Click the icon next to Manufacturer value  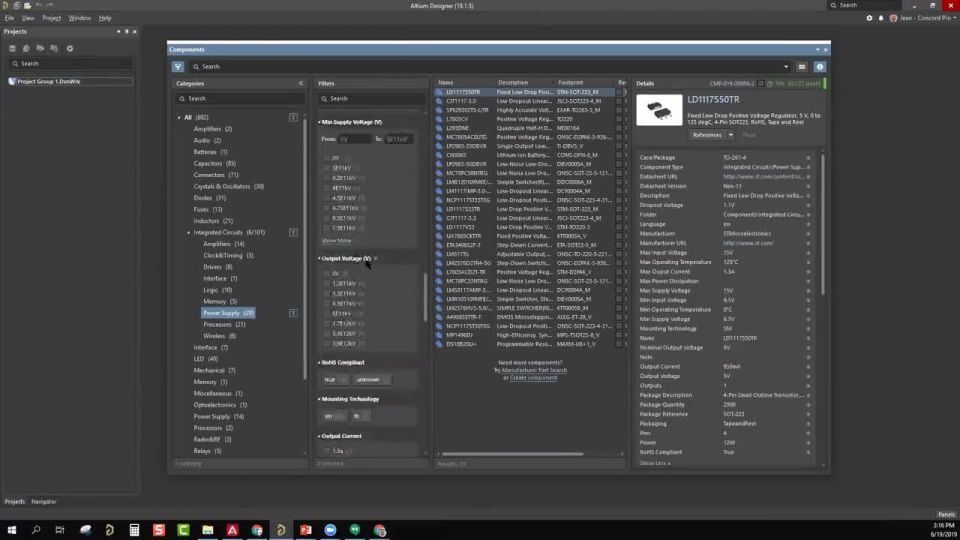[808, 234]
